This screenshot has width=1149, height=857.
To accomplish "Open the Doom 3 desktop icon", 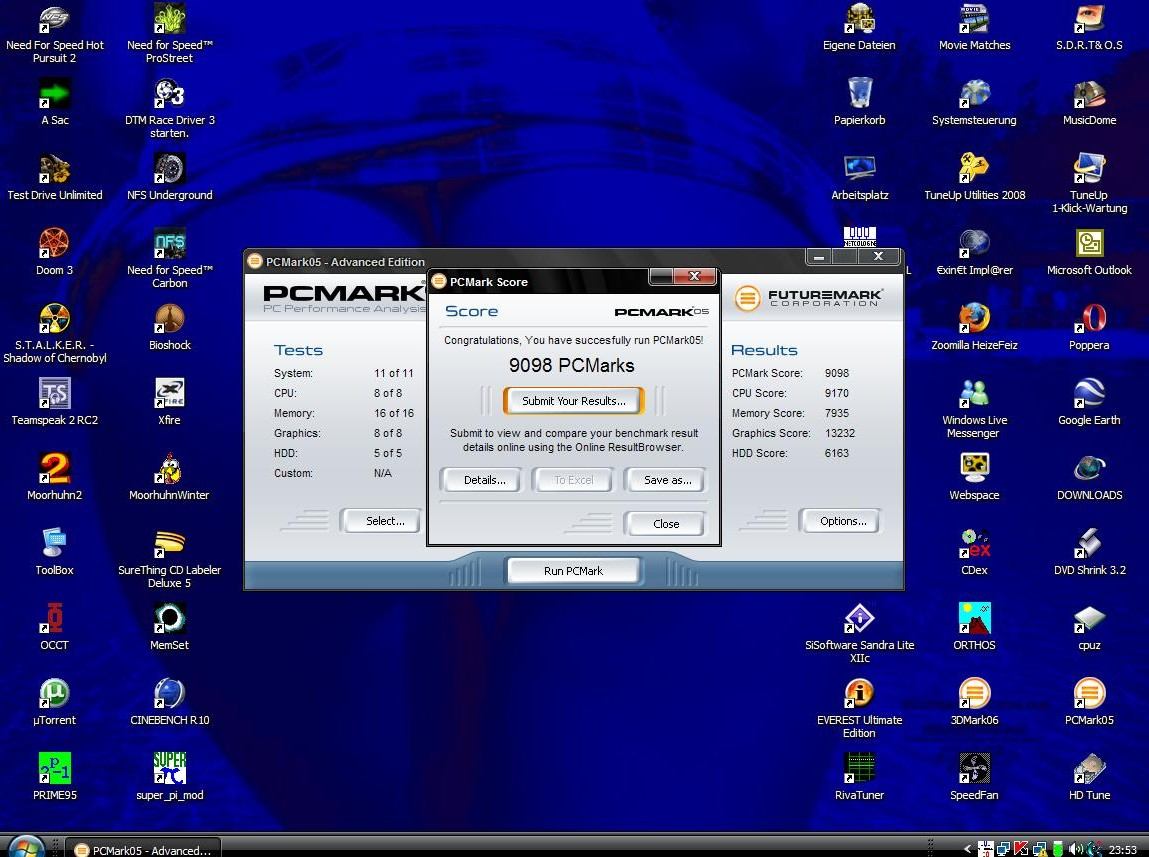I will [x=54, y=244].
